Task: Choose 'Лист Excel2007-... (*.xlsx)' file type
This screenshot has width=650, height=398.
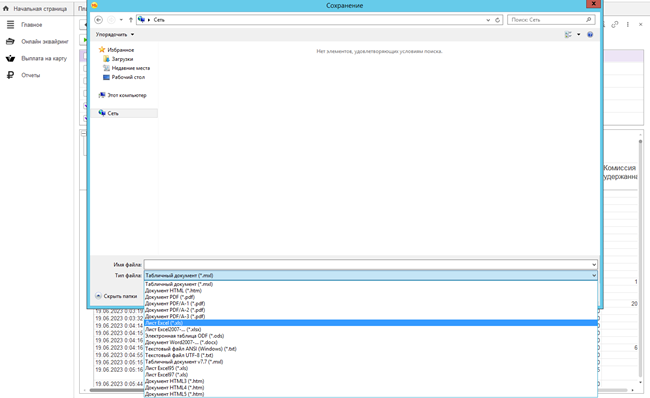Action: point(371,329)
